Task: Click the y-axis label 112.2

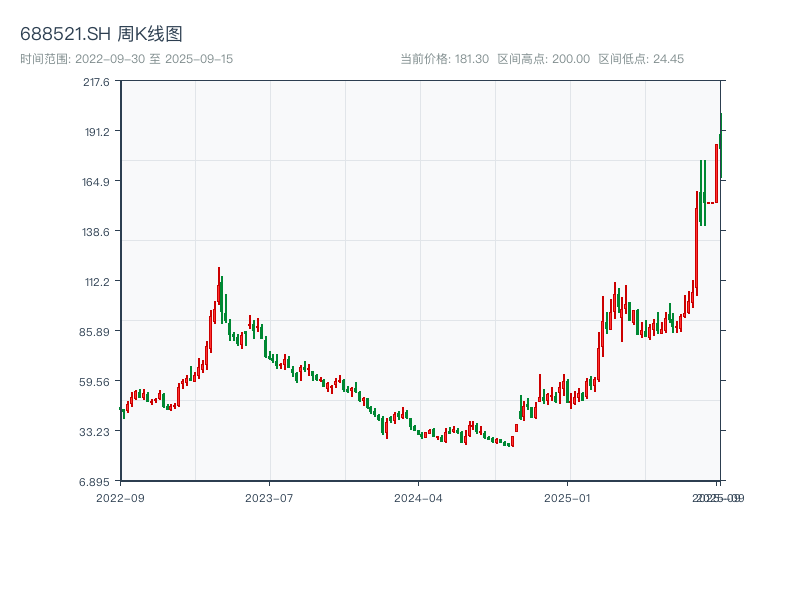Action: (x=97, y=282)
